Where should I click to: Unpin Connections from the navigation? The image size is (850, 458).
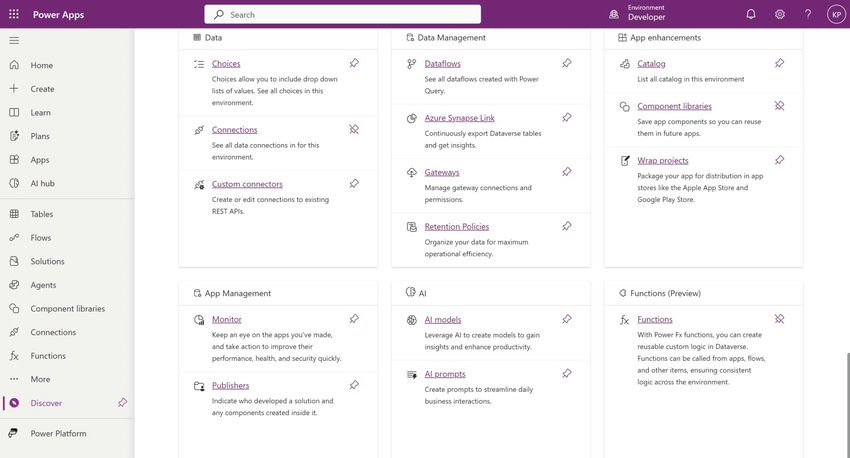[354, 130]
